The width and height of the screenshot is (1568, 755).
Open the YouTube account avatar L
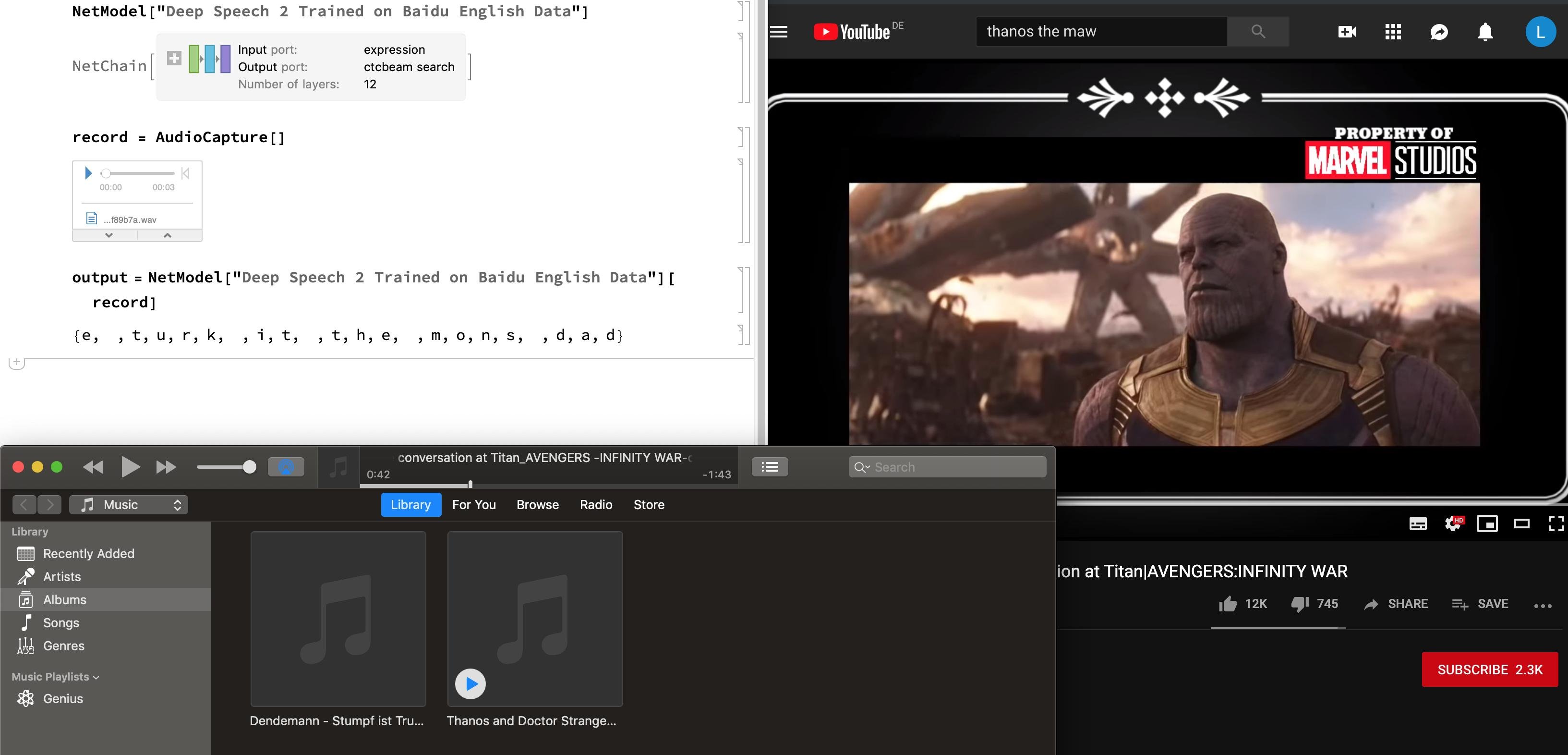tap(1540, 32)
